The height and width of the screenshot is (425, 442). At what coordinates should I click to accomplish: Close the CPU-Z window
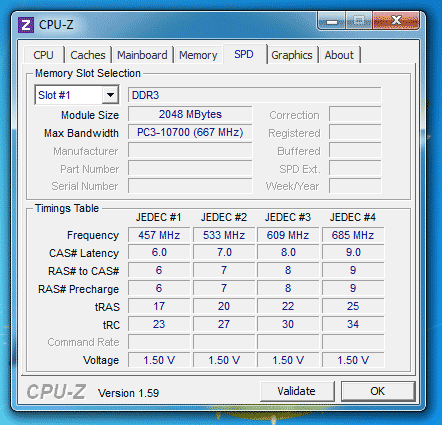(396, 21)
